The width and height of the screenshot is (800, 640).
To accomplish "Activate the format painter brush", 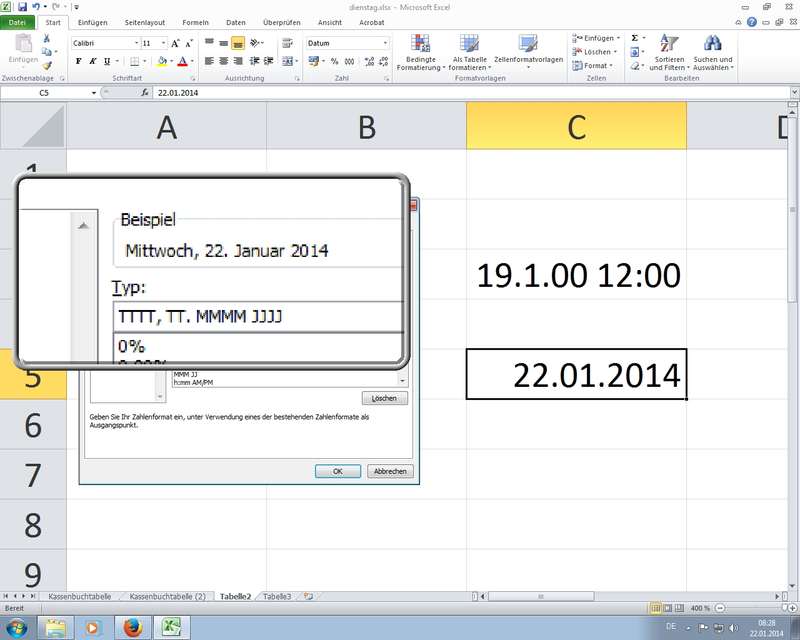I will 47,65.
